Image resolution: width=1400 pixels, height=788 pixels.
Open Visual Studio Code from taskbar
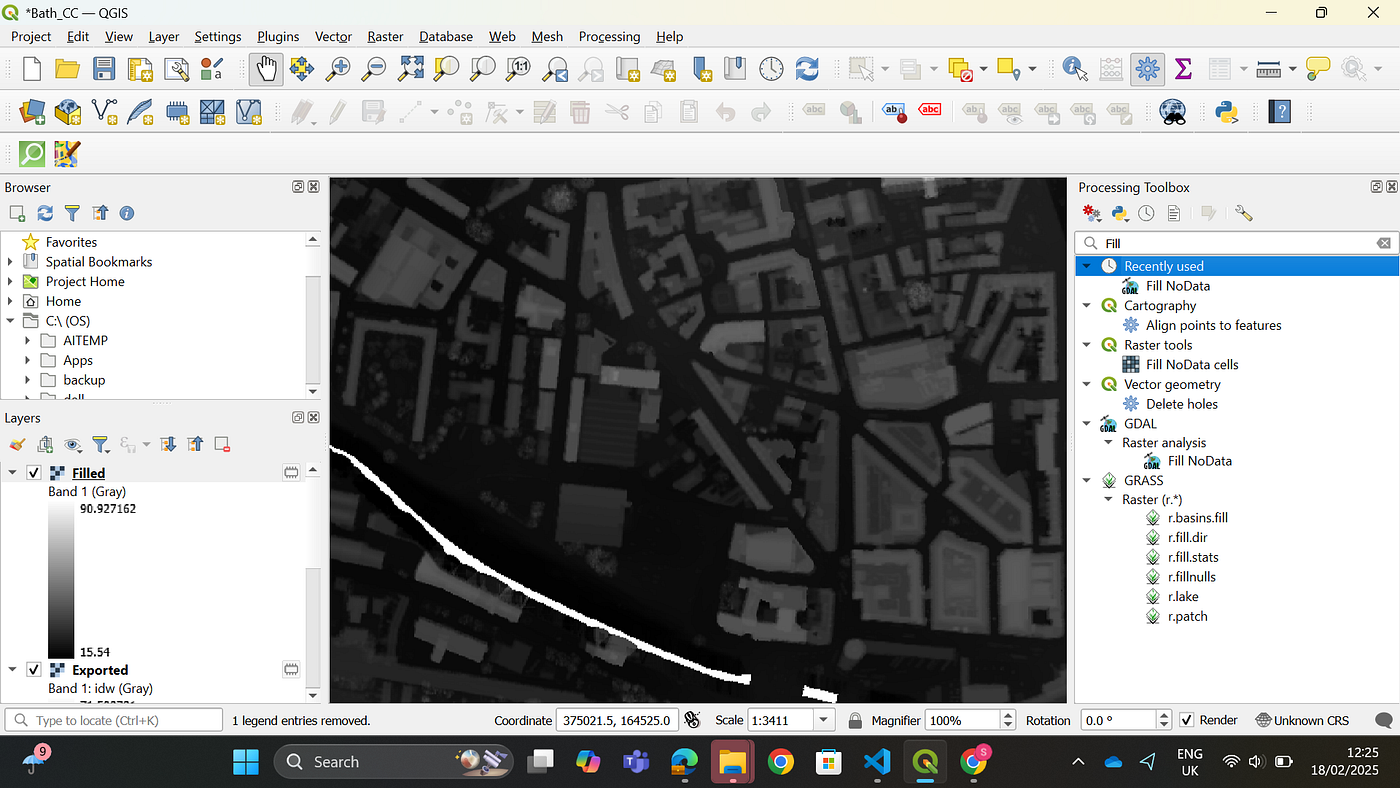point(876,762)
